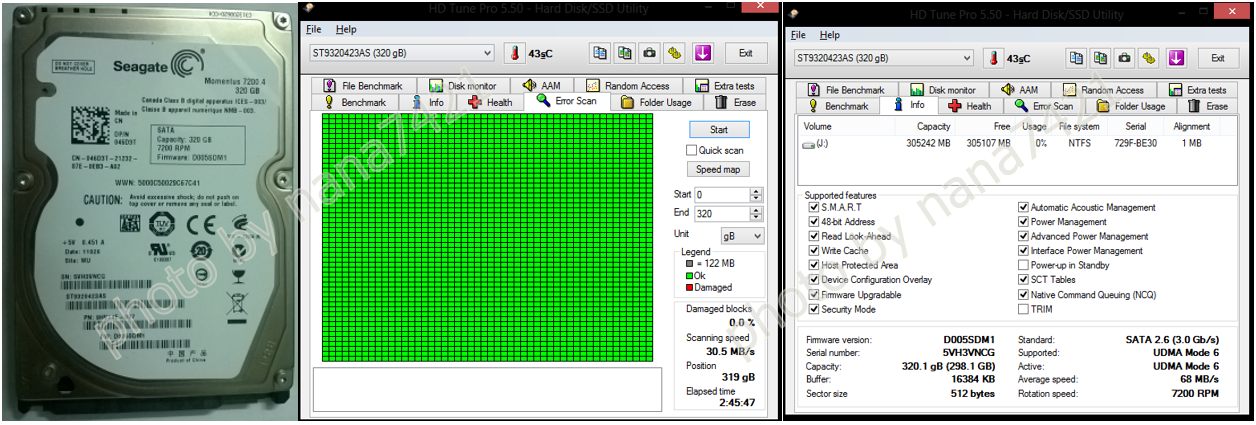Toggle S.M.A.R.T supported feature checkbox
The height and width of the screenshot is (425, 1256).
tap(813, 207)
